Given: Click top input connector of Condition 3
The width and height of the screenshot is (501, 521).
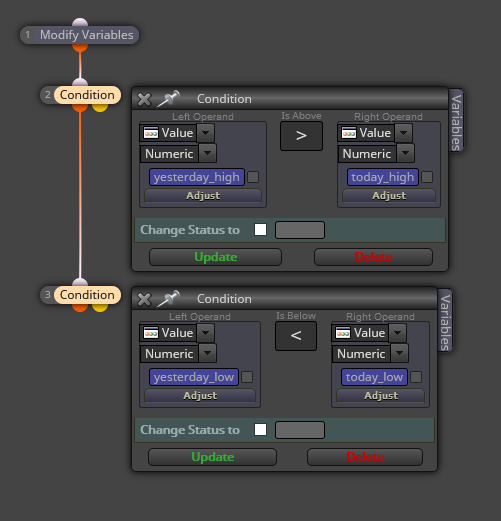Looking at the screenshot, I should coord(80,282).
